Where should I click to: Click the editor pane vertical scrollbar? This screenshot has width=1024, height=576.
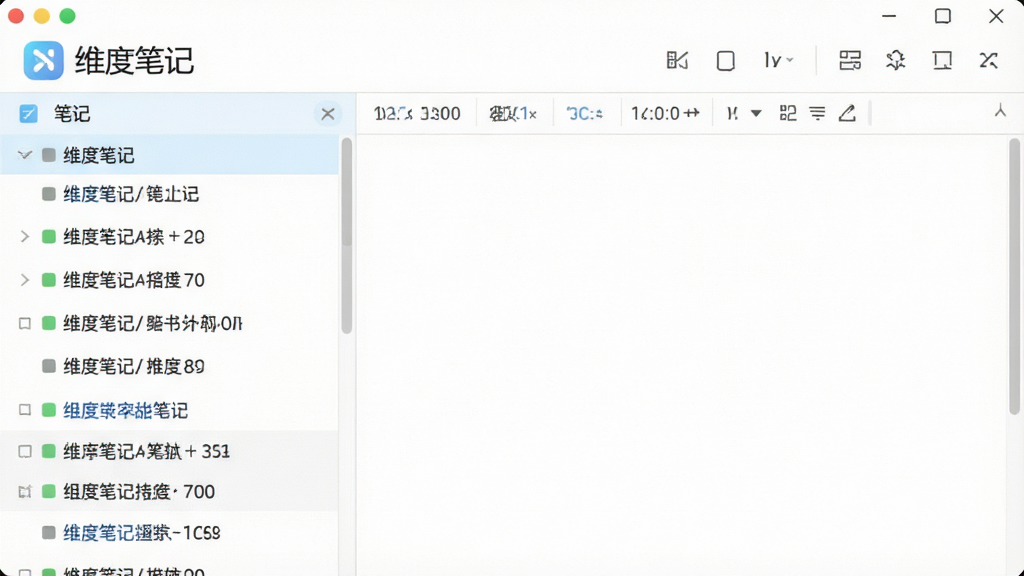point(1014,276)
